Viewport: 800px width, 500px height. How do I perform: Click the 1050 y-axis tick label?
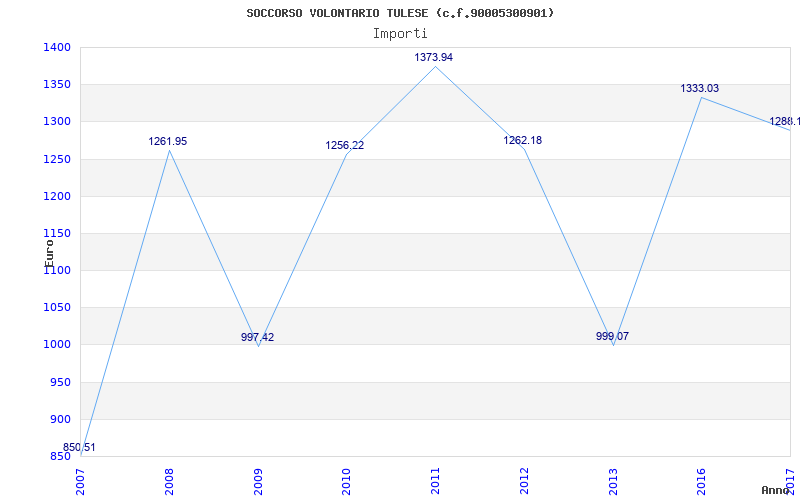pos(57,308)
